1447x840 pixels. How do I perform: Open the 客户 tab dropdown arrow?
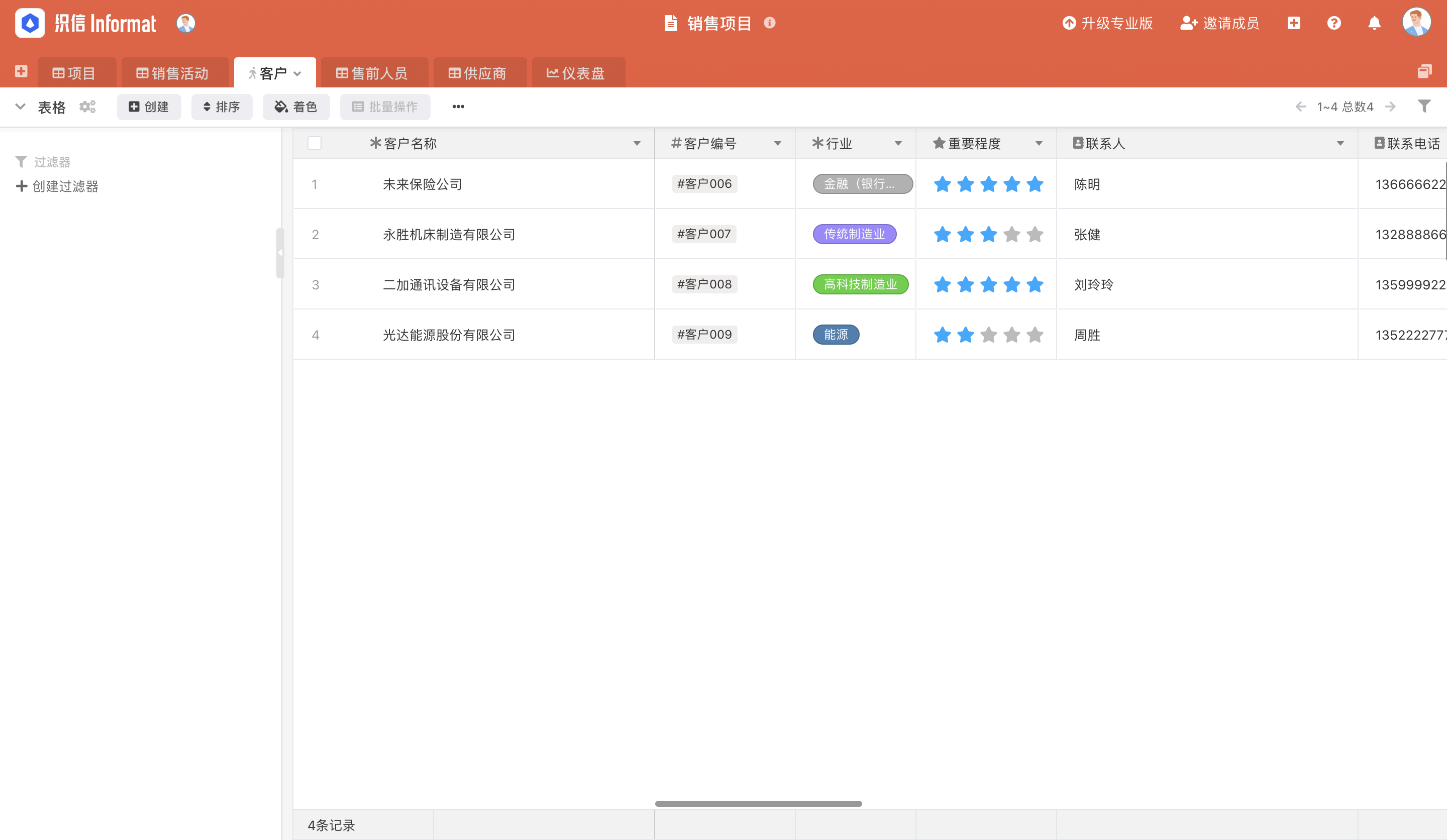coord(297,73)
